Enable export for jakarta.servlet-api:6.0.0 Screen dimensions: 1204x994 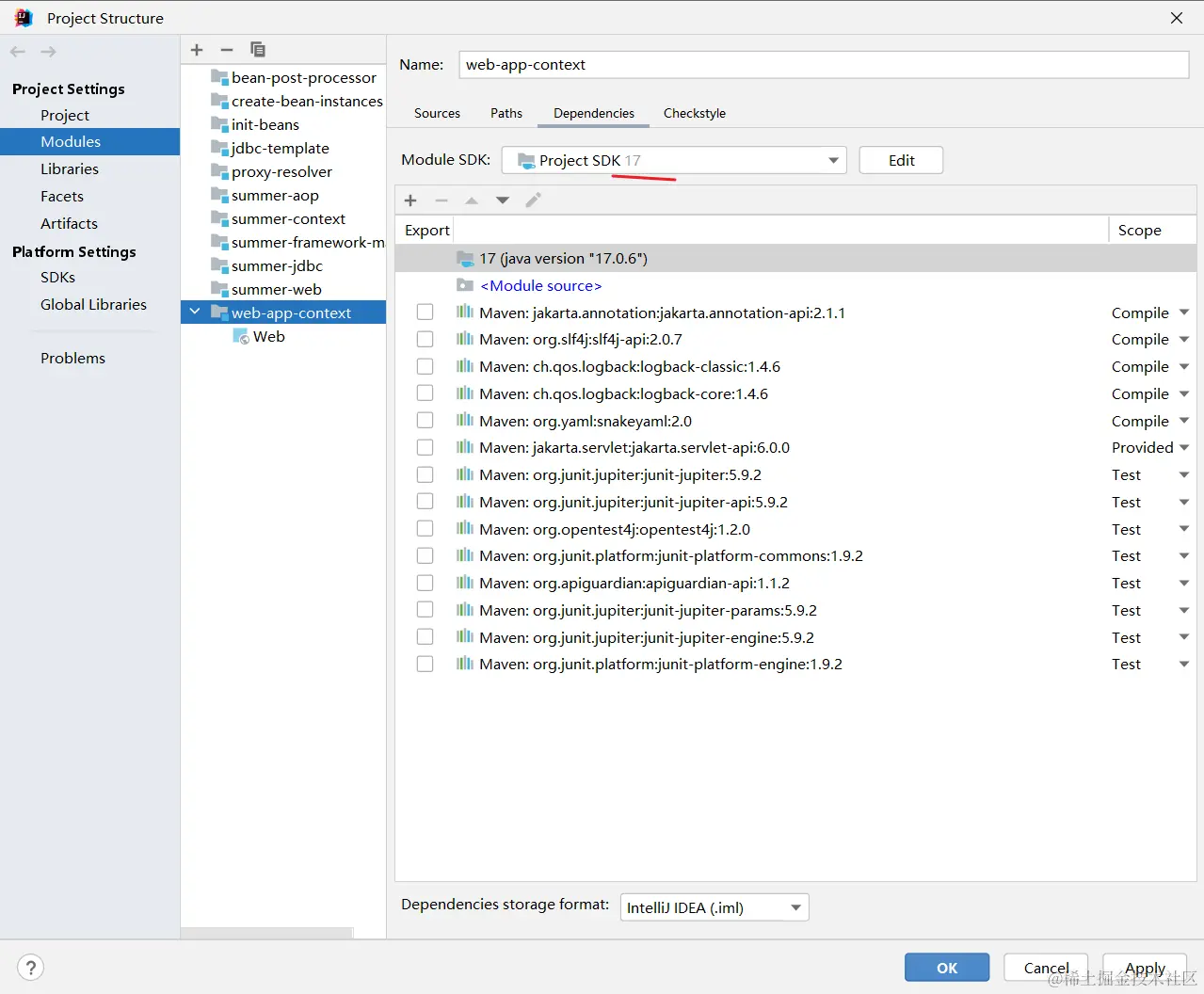[425, 447]
